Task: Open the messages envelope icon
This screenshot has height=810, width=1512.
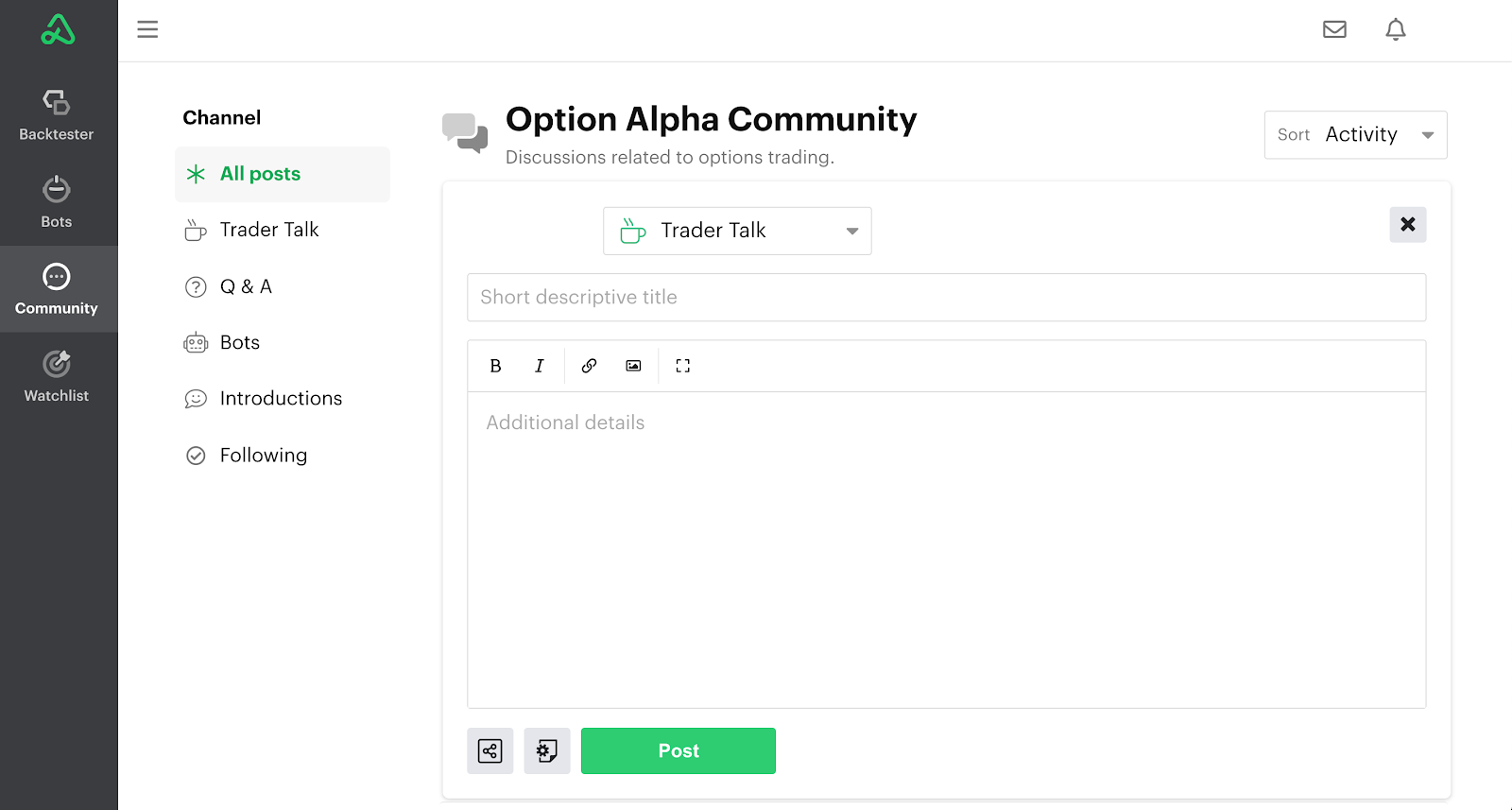Action: pyautogui.click(x=1334, y=29)
